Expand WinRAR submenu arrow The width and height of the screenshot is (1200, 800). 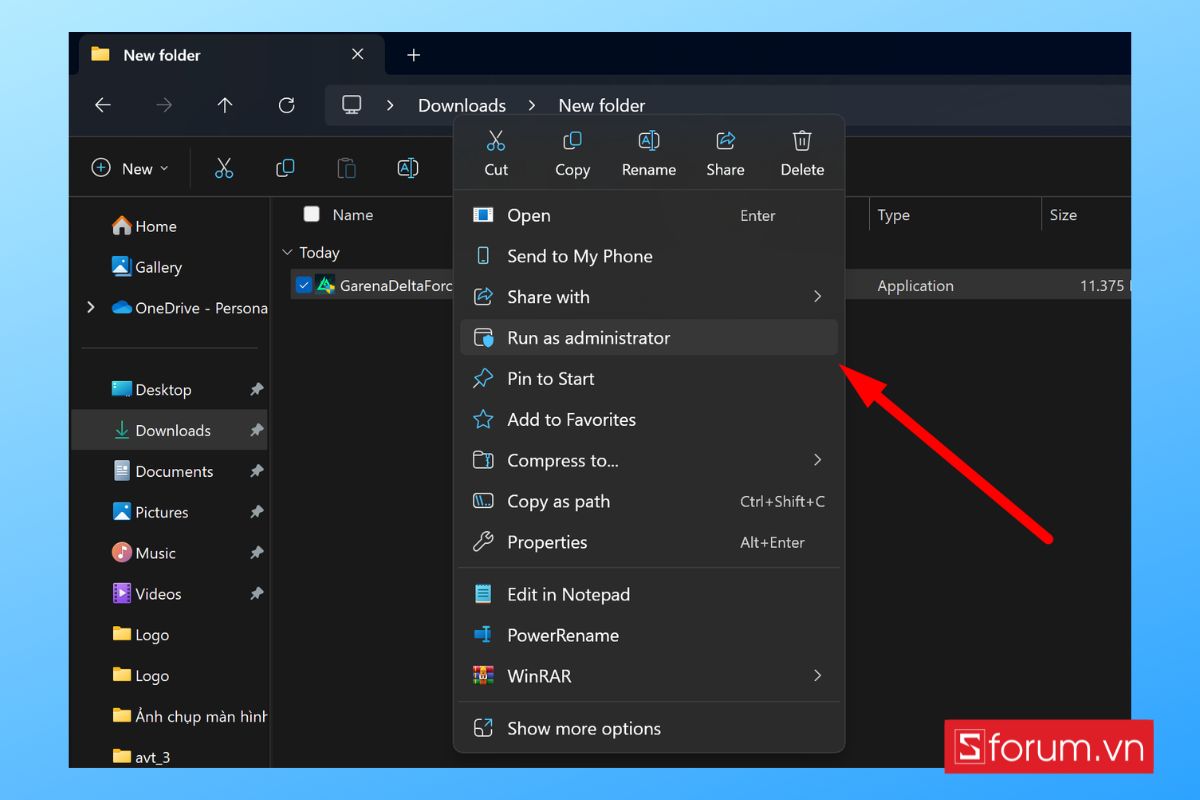(817, 676)
